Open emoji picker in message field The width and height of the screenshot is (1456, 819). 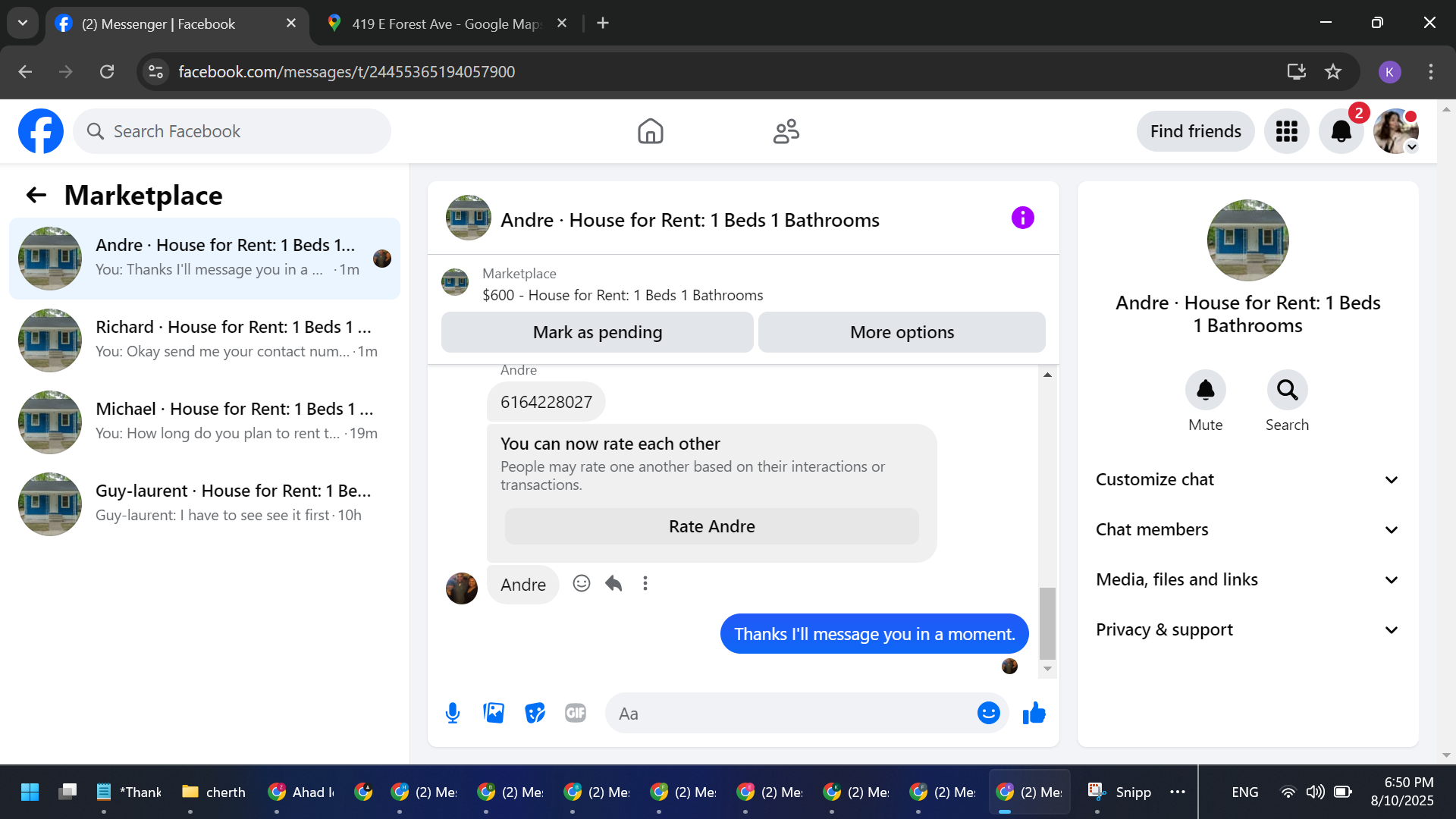click(x=988, y=713)
